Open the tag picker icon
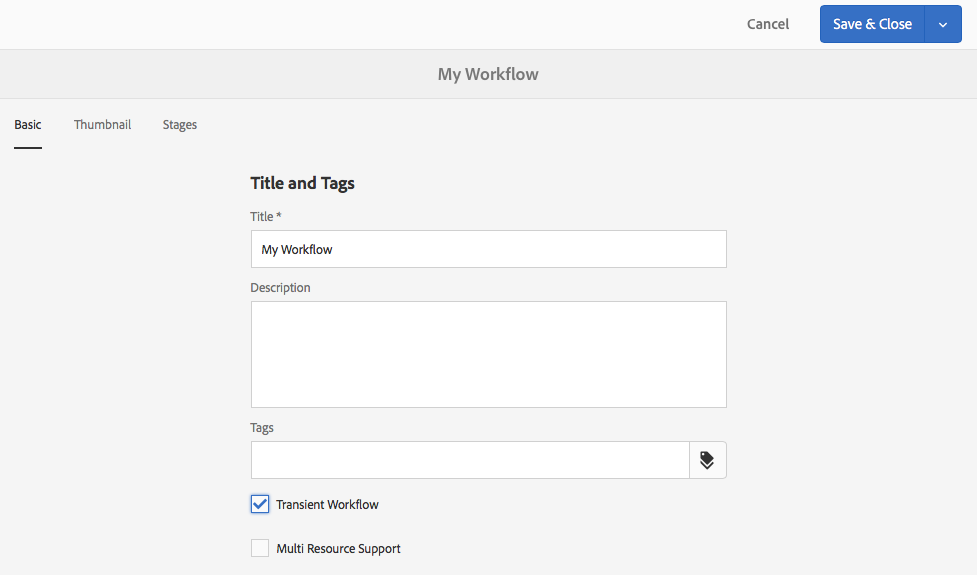Image resolution: width=977 pixels, height=575 pixels. point(707,460)
